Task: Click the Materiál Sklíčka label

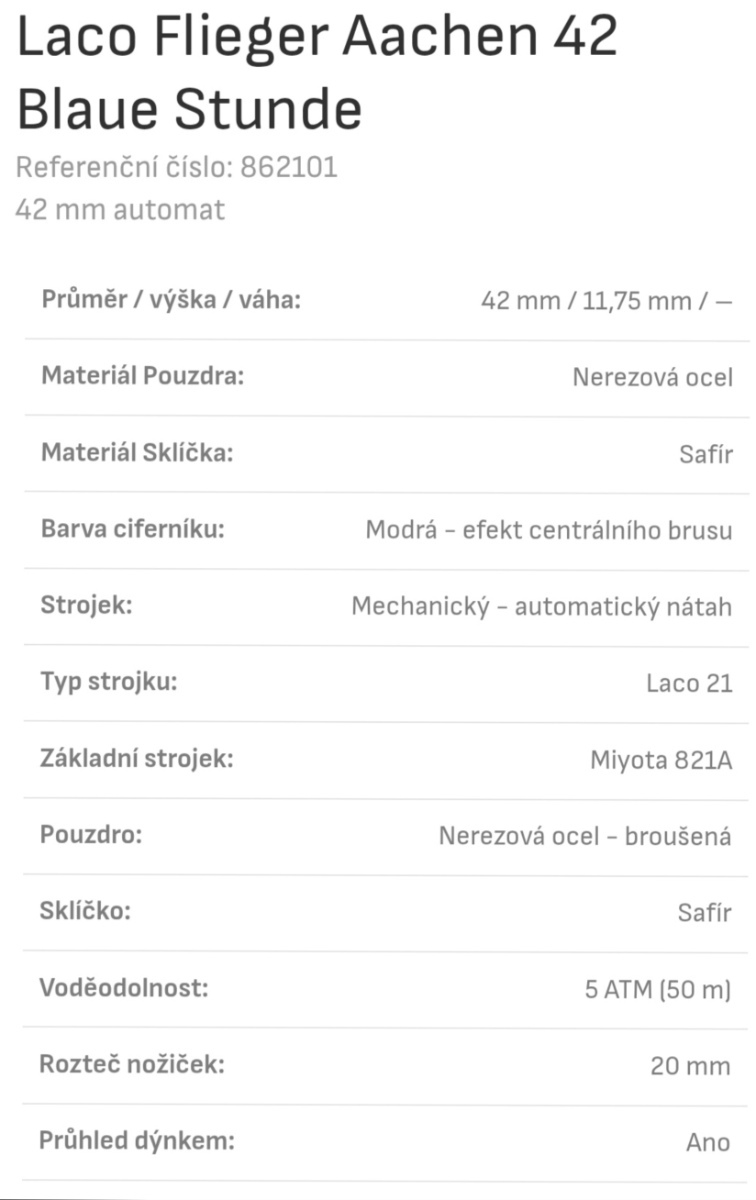Action: point(136,452)
